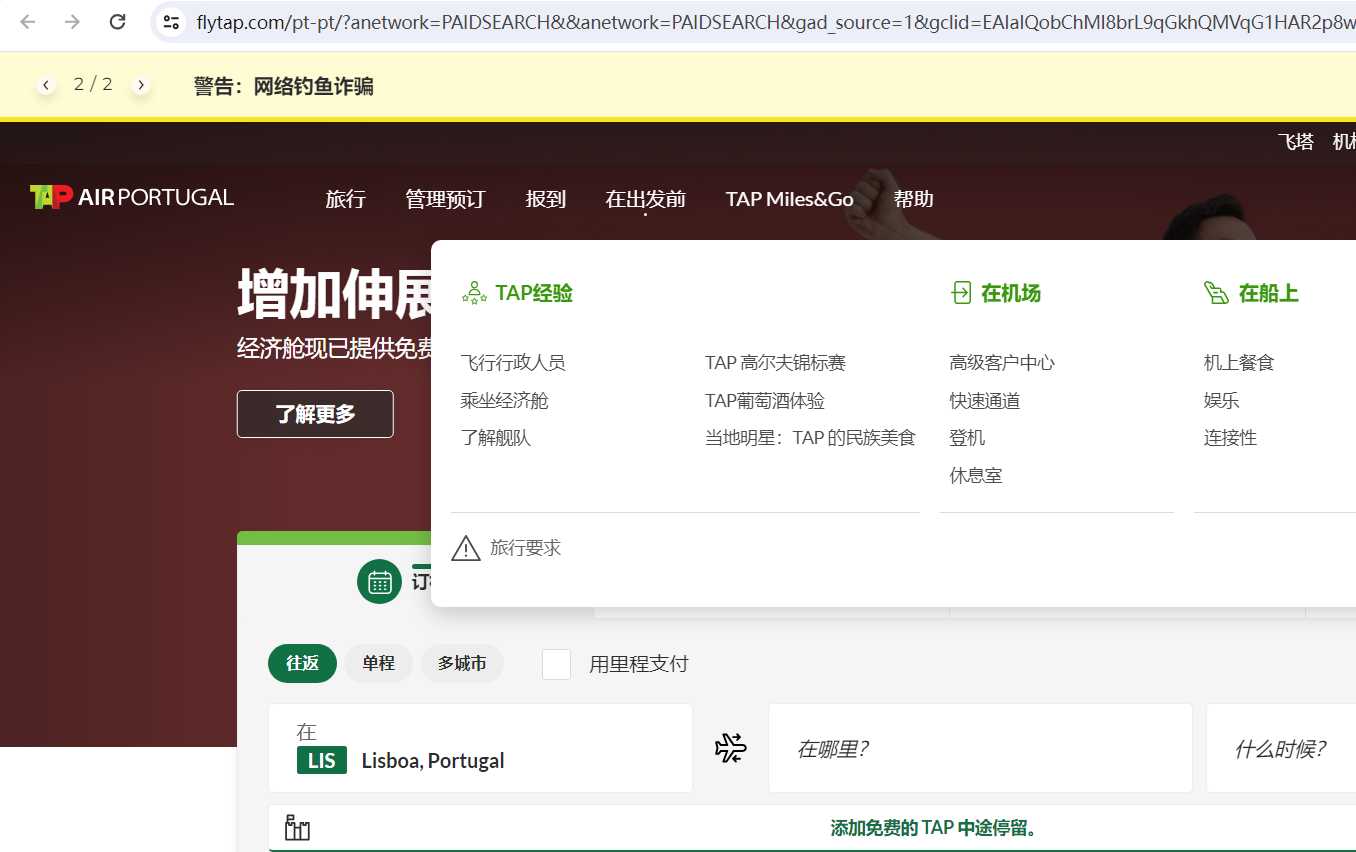Image resolution: width=1356 pixels, height=852 pixels.
Task: Click the 什么时候? date field
Action: coord(1281,748)
